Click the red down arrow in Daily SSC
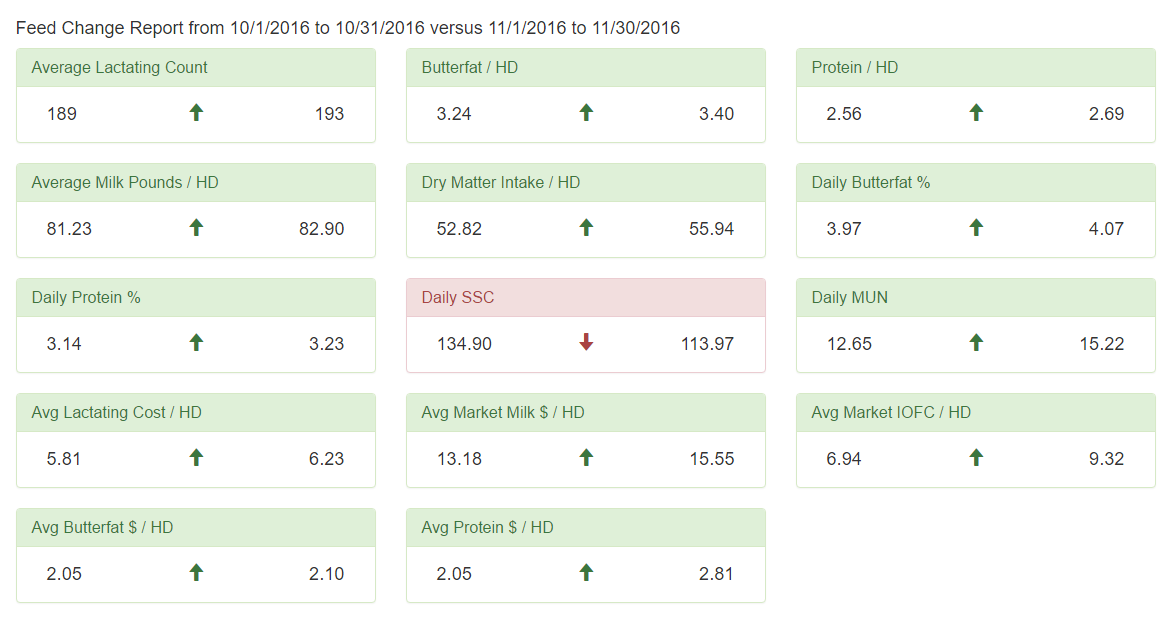Screen dimensions: 1175x630 click(x=586, y=343)
